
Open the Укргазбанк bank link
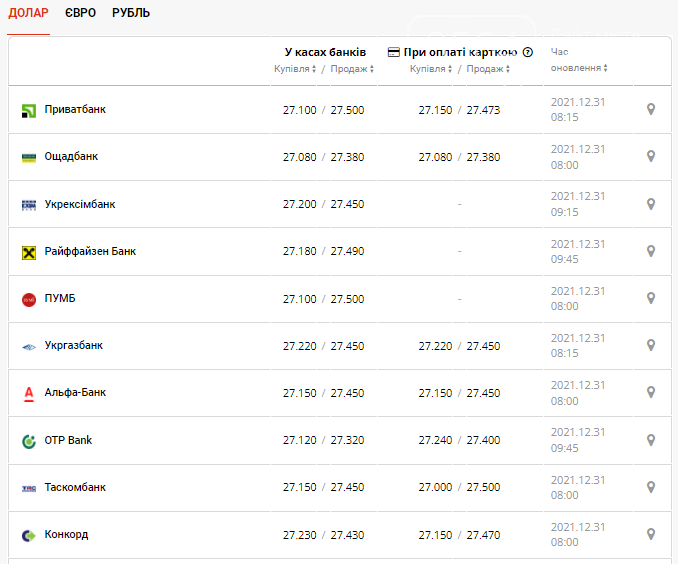[73, 345]
